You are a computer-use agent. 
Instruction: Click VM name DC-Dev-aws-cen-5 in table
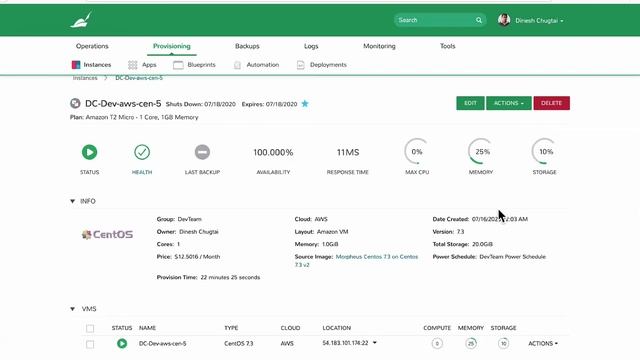[x=162, y=344]
